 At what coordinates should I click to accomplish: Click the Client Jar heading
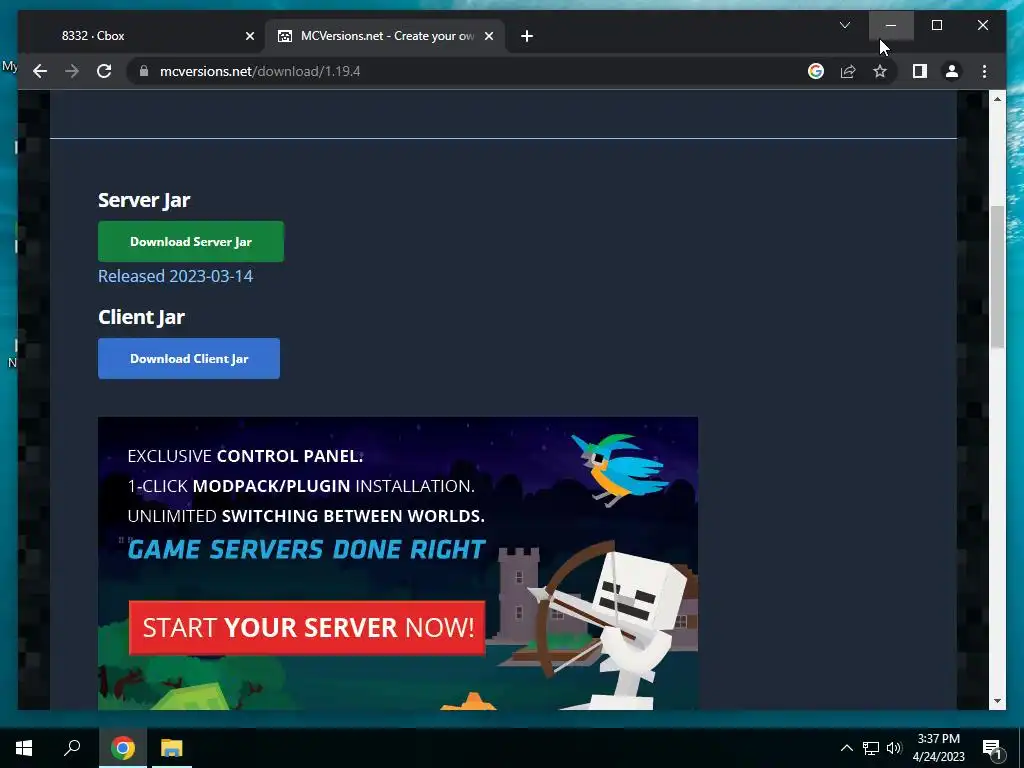point(141,317)
